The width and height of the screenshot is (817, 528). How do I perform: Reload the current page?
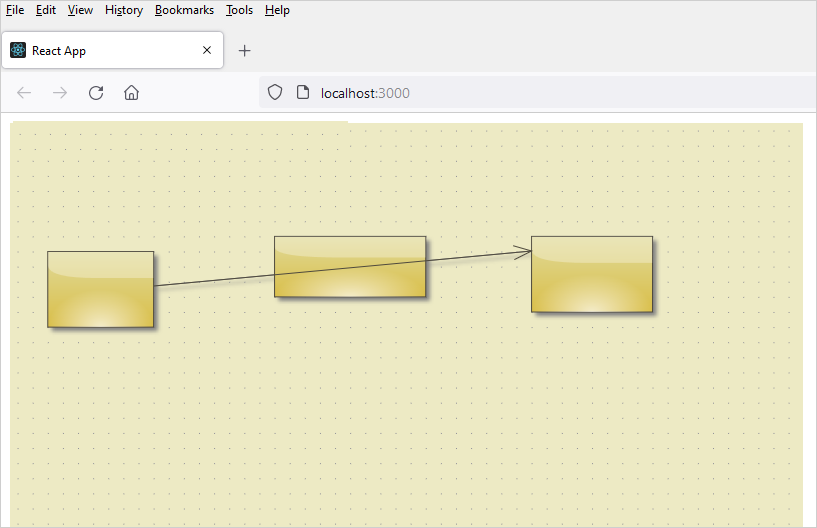pos(96,93)
